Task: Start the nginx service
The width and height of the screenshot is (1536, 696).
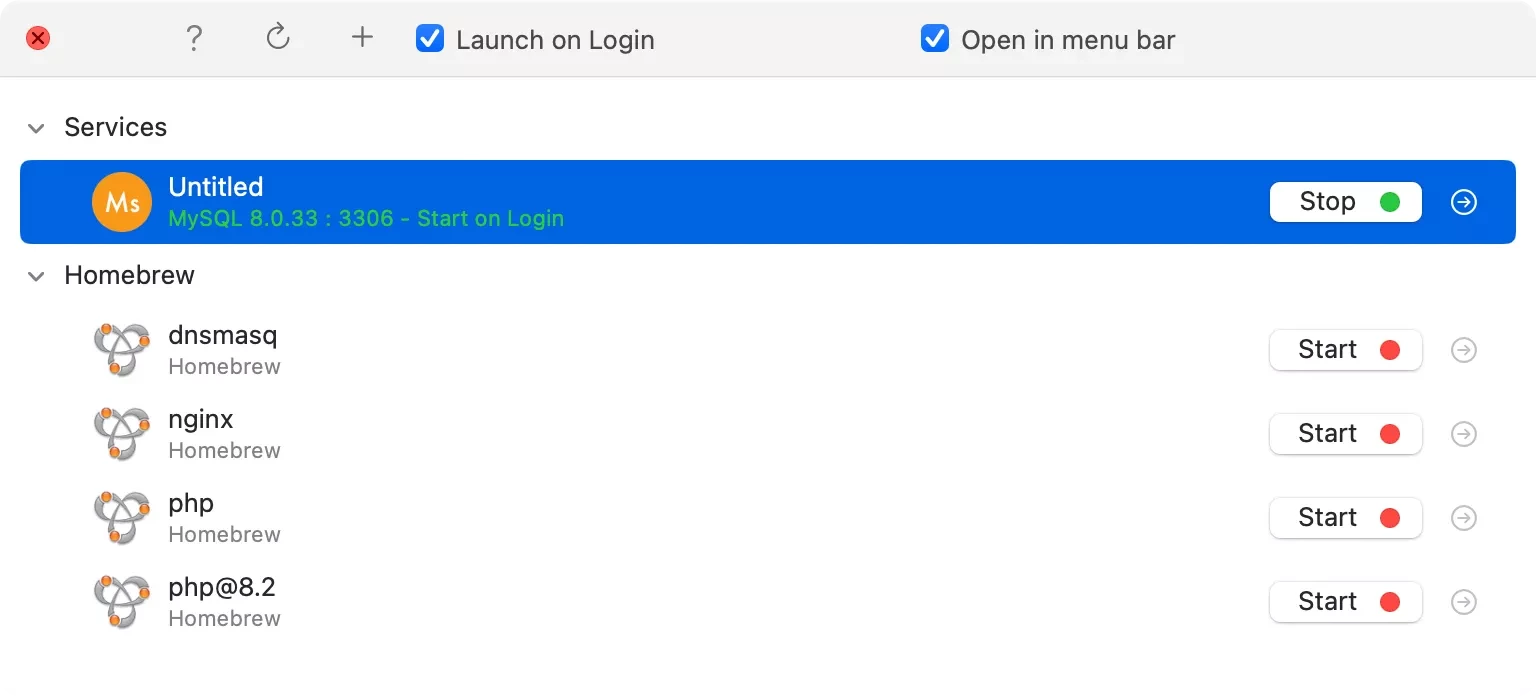Action: [1346, 434]
